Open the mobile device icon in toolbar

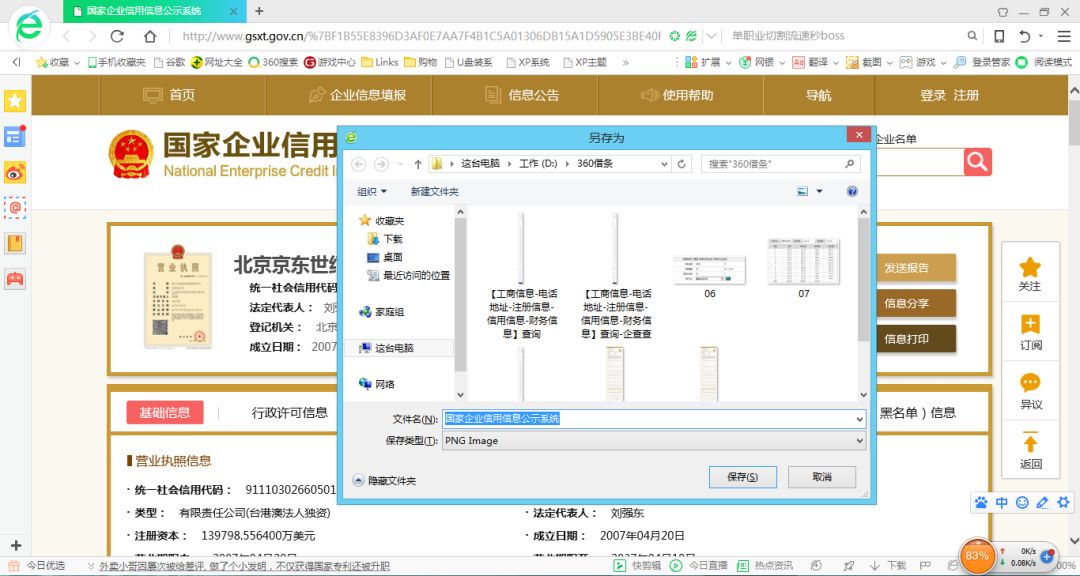click(x=999, y=36)
